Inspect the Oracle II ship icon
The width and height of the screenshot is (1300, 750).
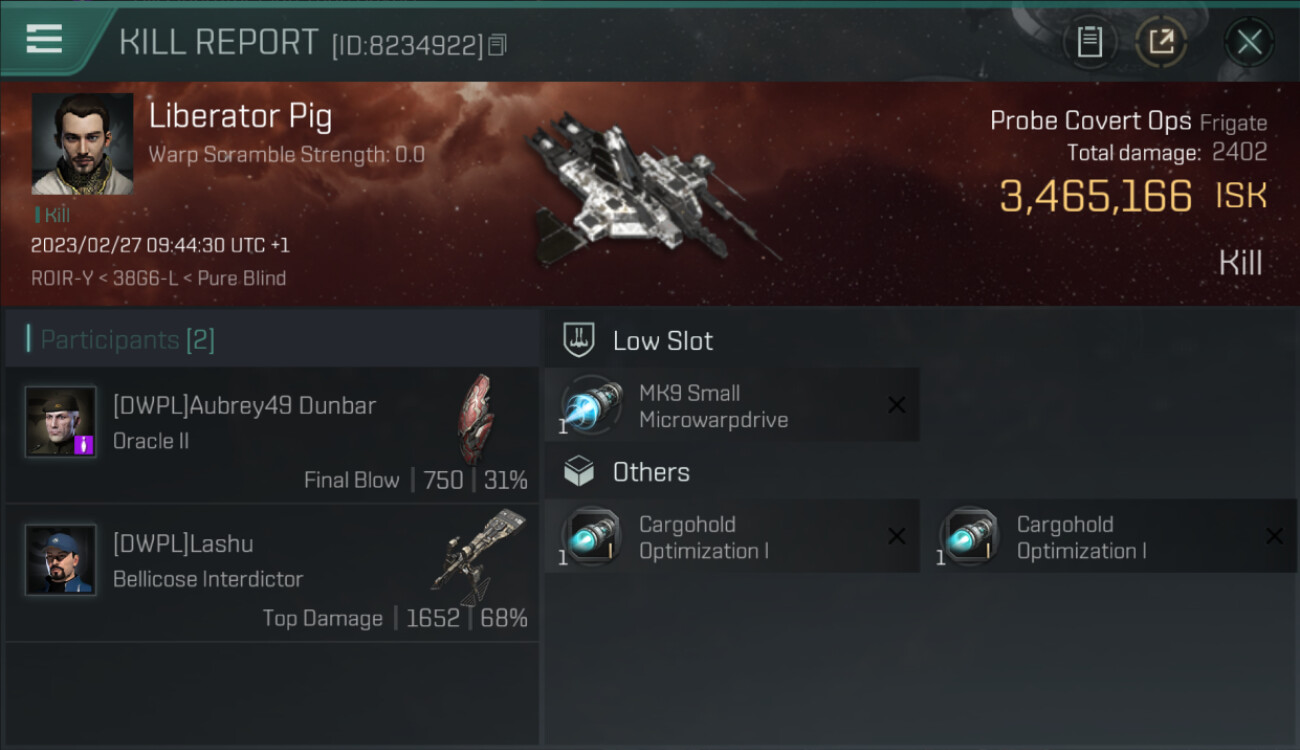coord(477,419)
